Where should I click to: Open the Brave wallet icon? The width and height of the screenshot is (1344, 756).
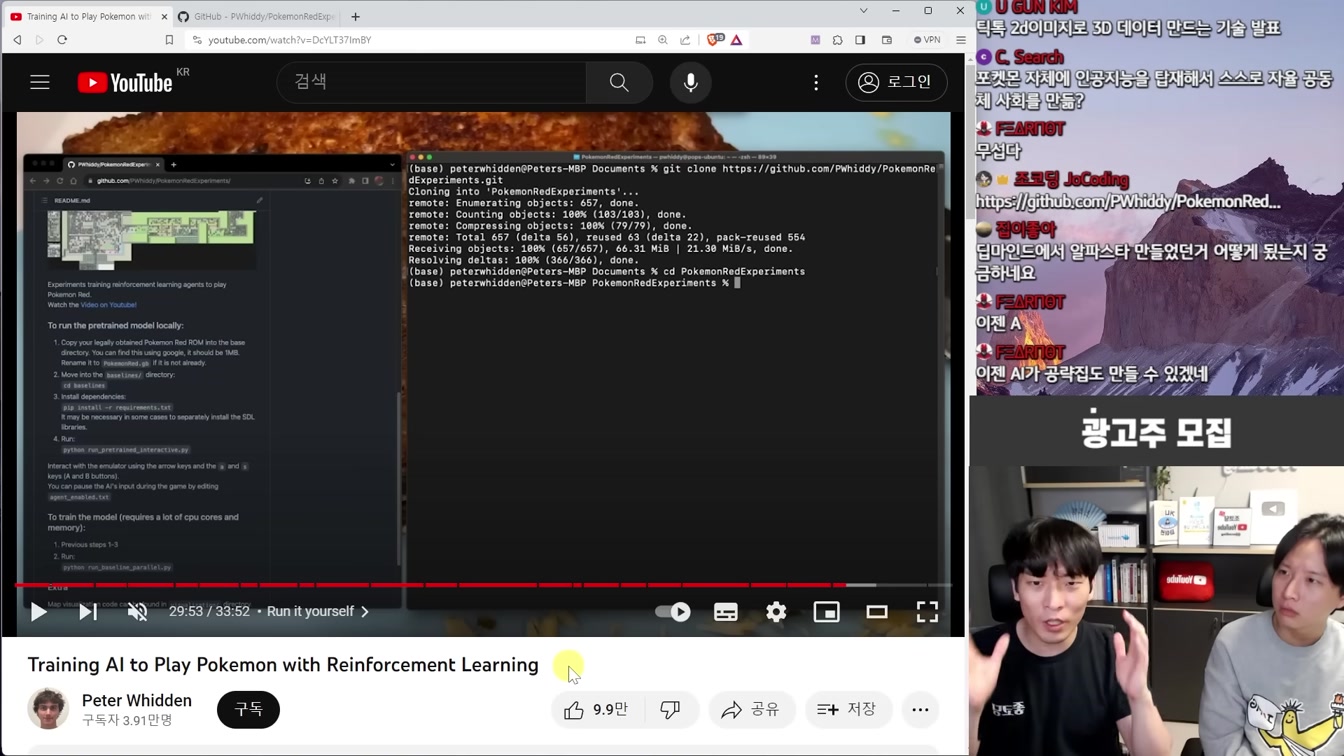(x=887, y=40)
